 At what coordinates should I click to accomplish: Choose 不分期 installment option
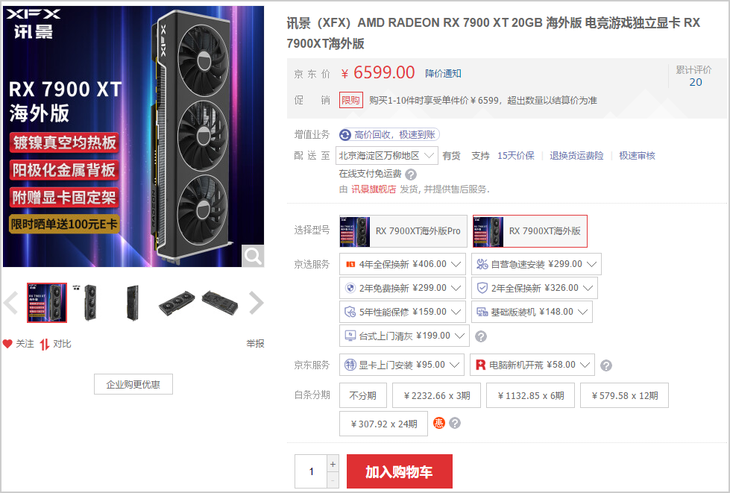click(x=363, y=395)
